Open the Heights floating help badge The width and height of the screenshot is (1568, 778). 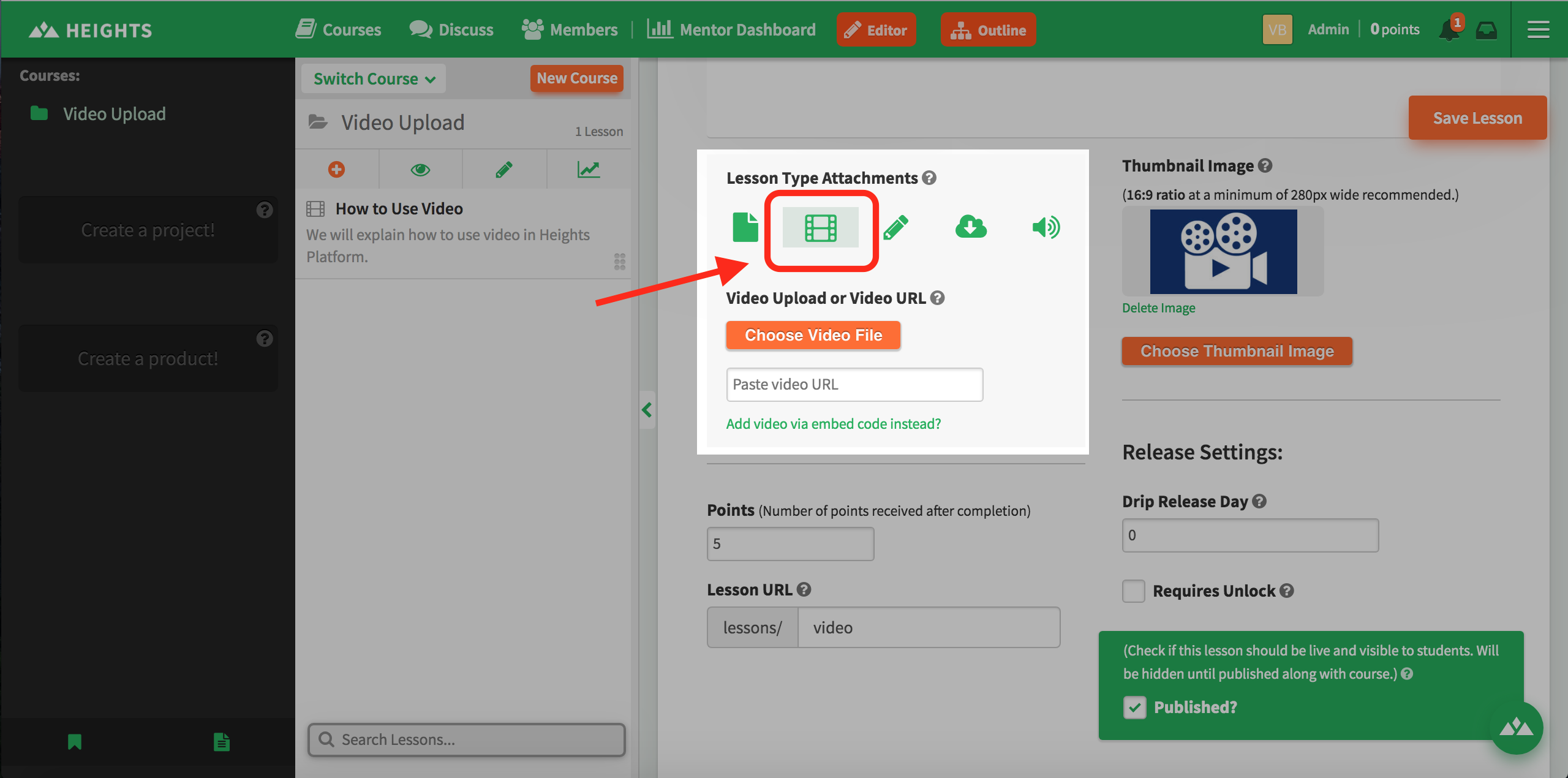1517,728
